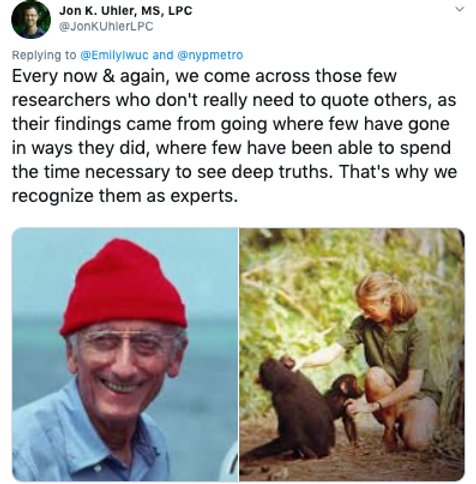The width and height of the screenshot is (476, 484).
Task: Click the word "and" between the mentions
Action: 163,55
